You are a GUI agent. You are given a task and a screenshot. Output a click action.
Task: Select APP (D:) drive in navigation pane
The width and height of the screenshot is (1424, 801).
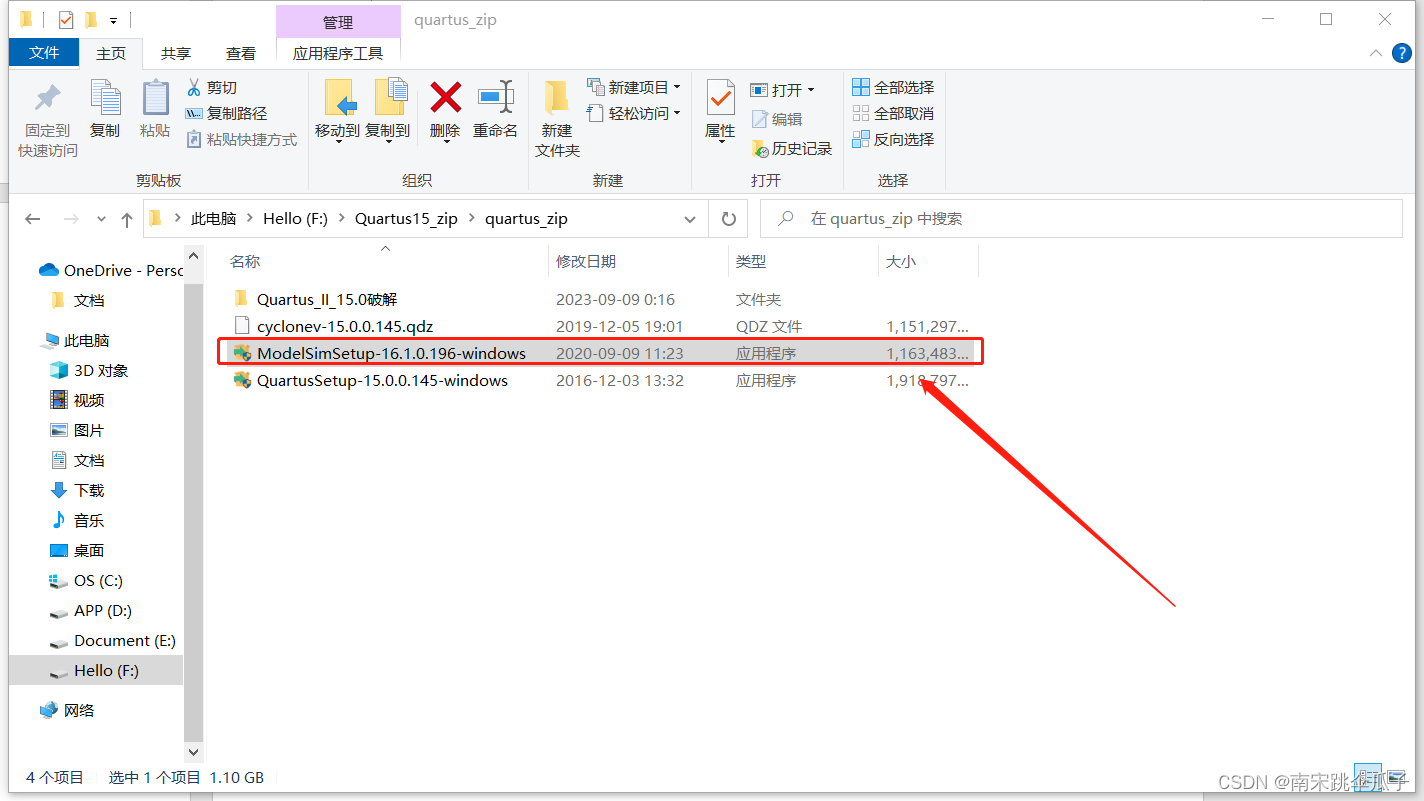(91, 610)
